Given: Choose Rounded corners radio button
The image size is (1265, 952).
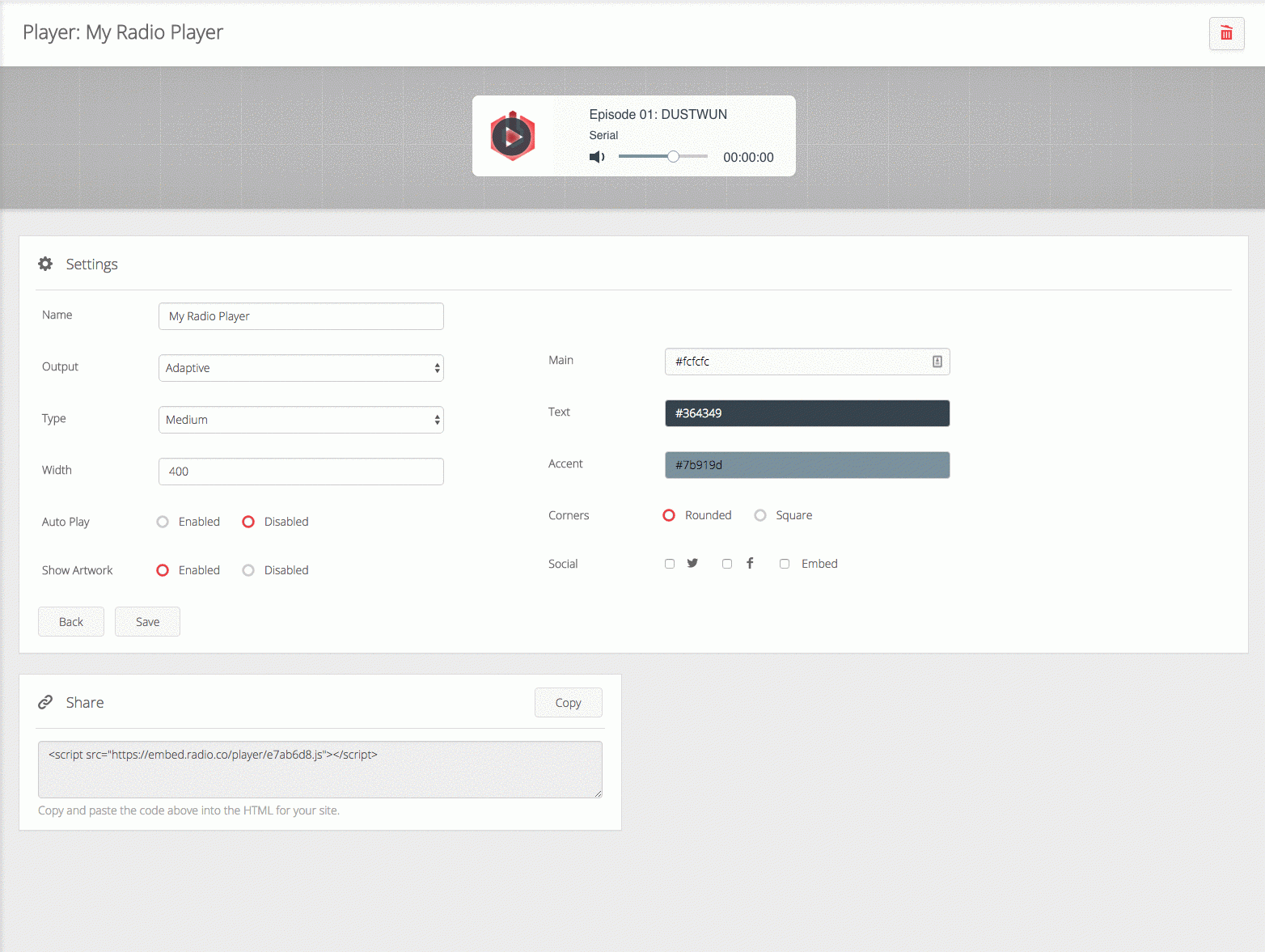Looking at the screenshot, I should pyautogui.click(x=669, y=515).
